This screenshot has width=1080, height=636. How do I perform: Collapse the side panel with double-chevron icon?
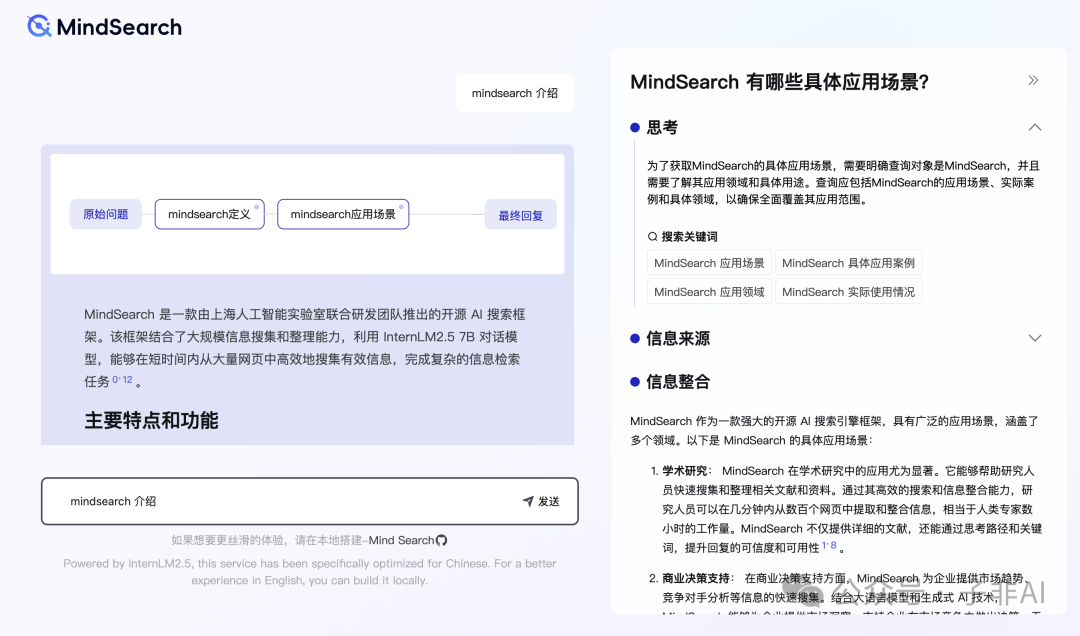[1033, 81]
